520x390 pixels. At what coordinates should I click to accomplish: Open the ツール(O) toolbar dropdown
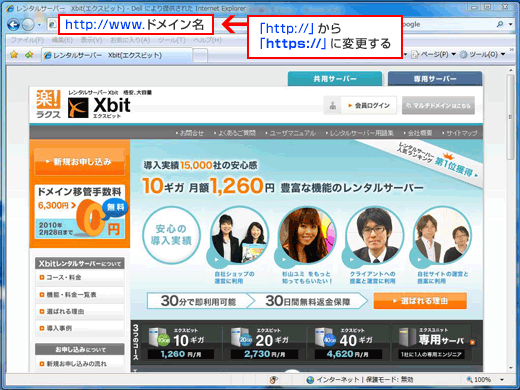click(x=482, y=54)
